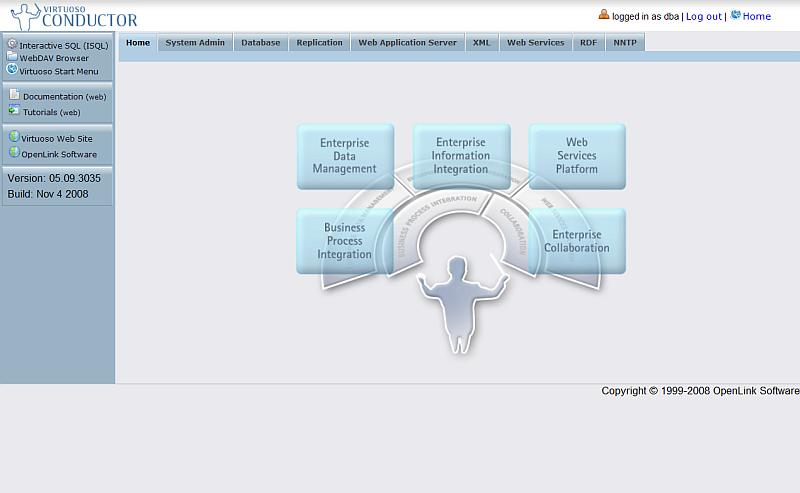This screenshot has height=493, width=800.
Task: Open the RDF tab
Action: (x=588, y=42)
